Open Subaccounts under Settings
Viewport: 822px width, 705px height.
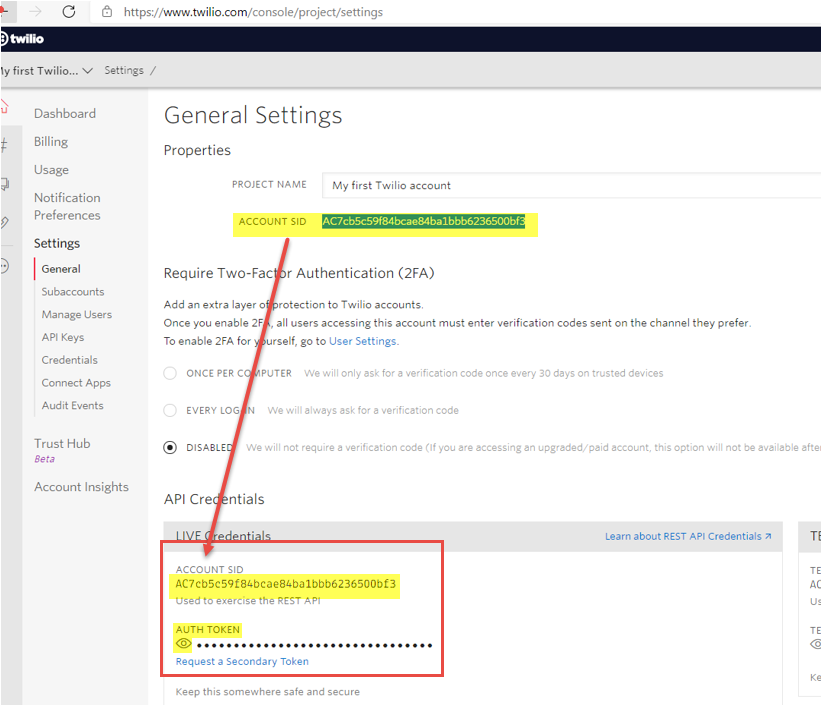point(73,292)
